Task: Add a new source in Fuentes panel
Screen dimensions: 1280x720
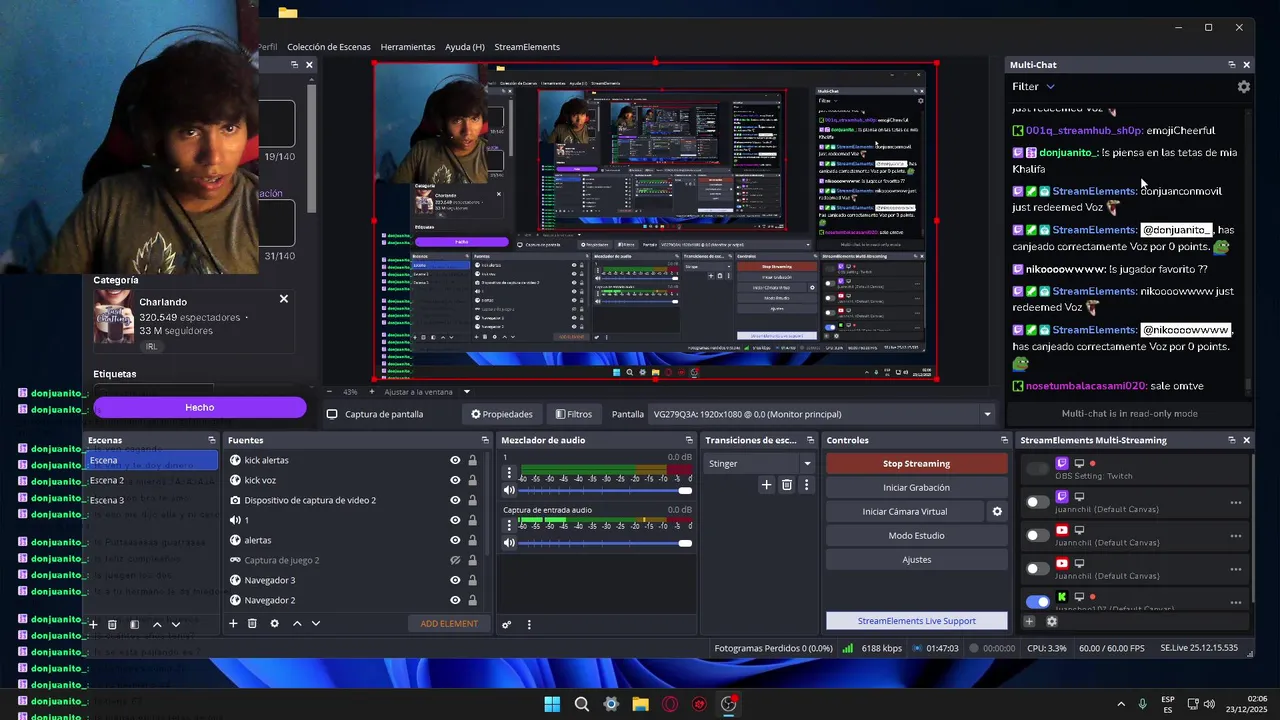Action: (233, 624)
